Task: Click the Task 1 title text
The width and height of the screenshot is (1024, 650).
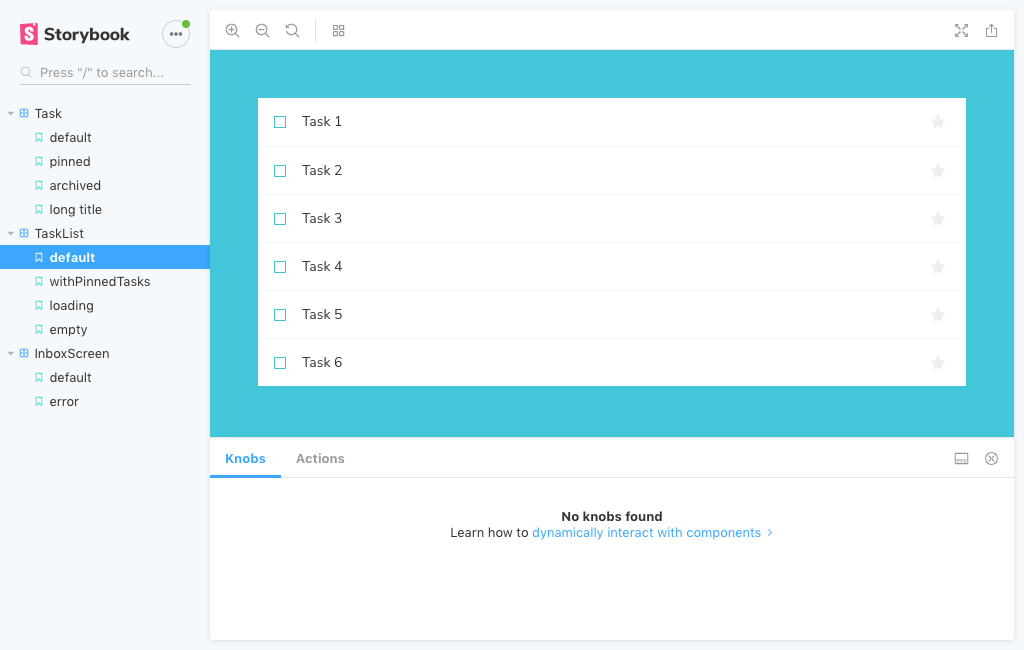Action: point(322,122)
